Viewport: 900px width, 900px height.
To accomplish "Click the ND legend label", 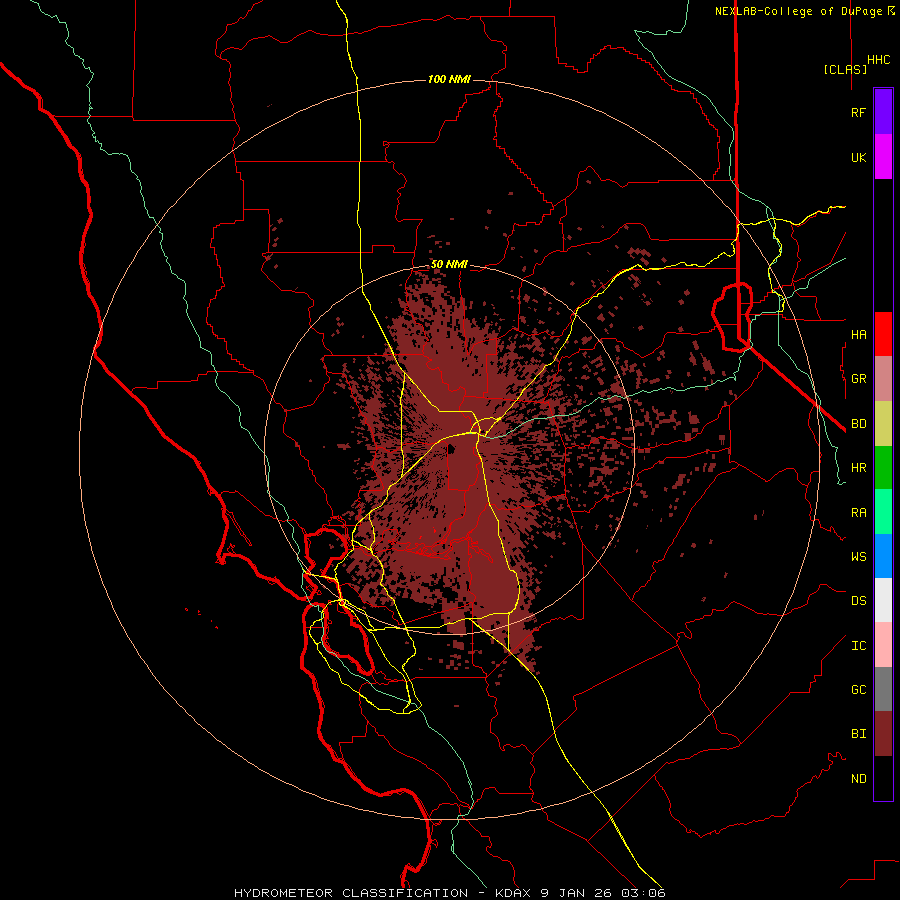I will pos(858,779).
